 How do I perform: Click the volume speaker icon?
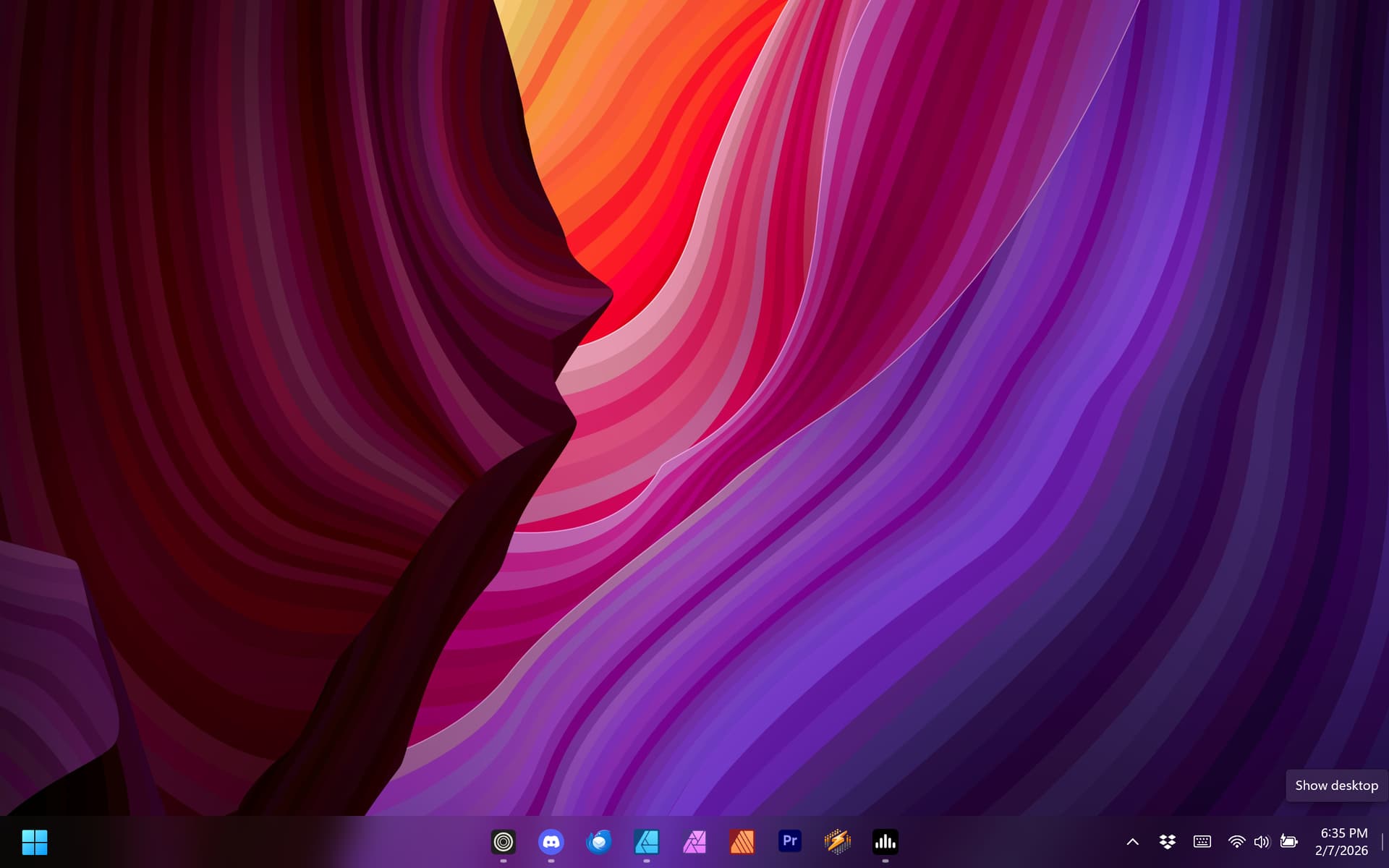pyautogui.click(x=1262, y=842)
